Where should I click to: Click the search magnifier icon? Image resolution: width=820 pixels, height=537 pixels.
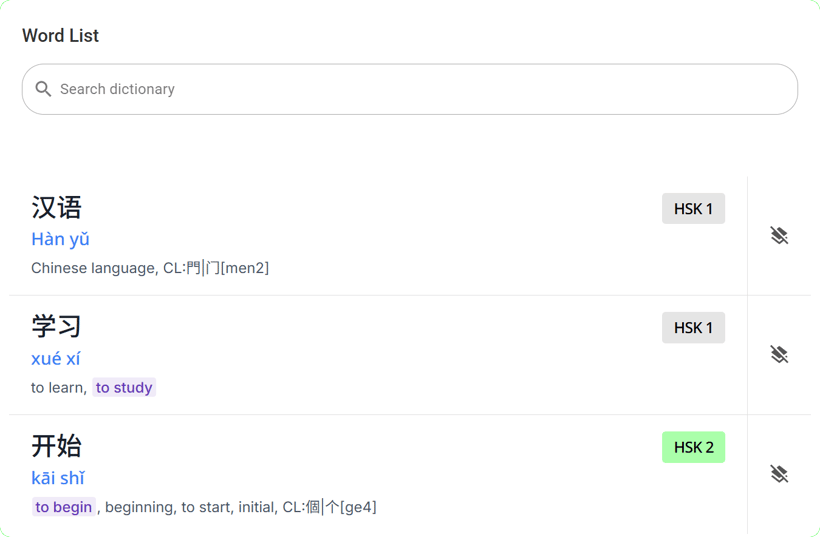pos(43,89)
